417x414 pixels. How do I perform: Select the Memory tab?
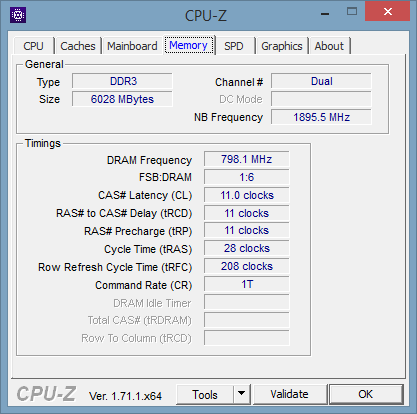(x=188, y=45)
